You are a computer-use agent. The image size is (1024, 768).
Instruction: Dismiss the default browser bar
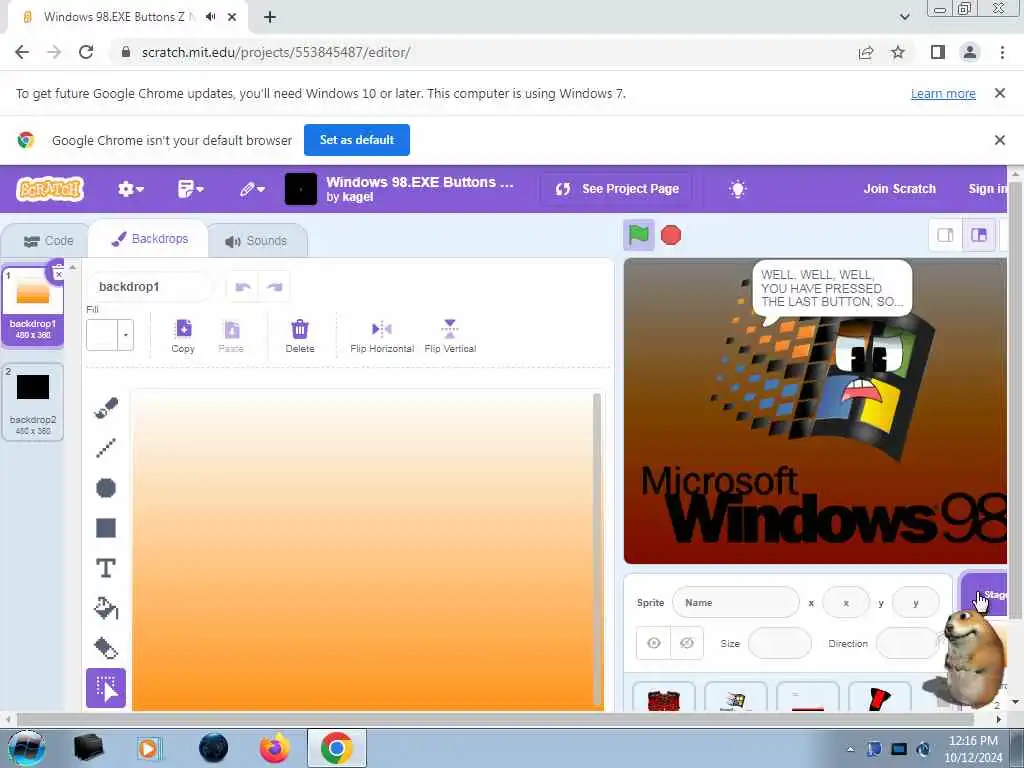click(999, 140)
